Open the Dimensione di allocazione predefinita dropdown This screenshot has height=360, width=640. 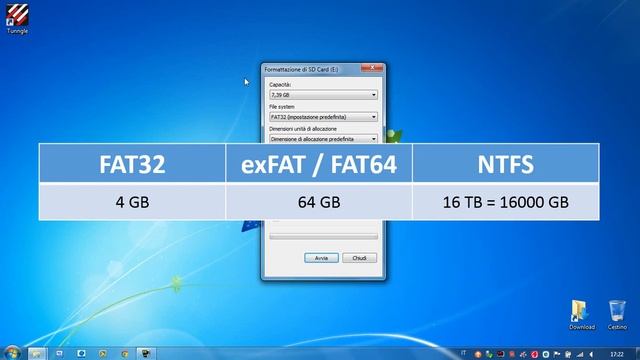point(323,139)
